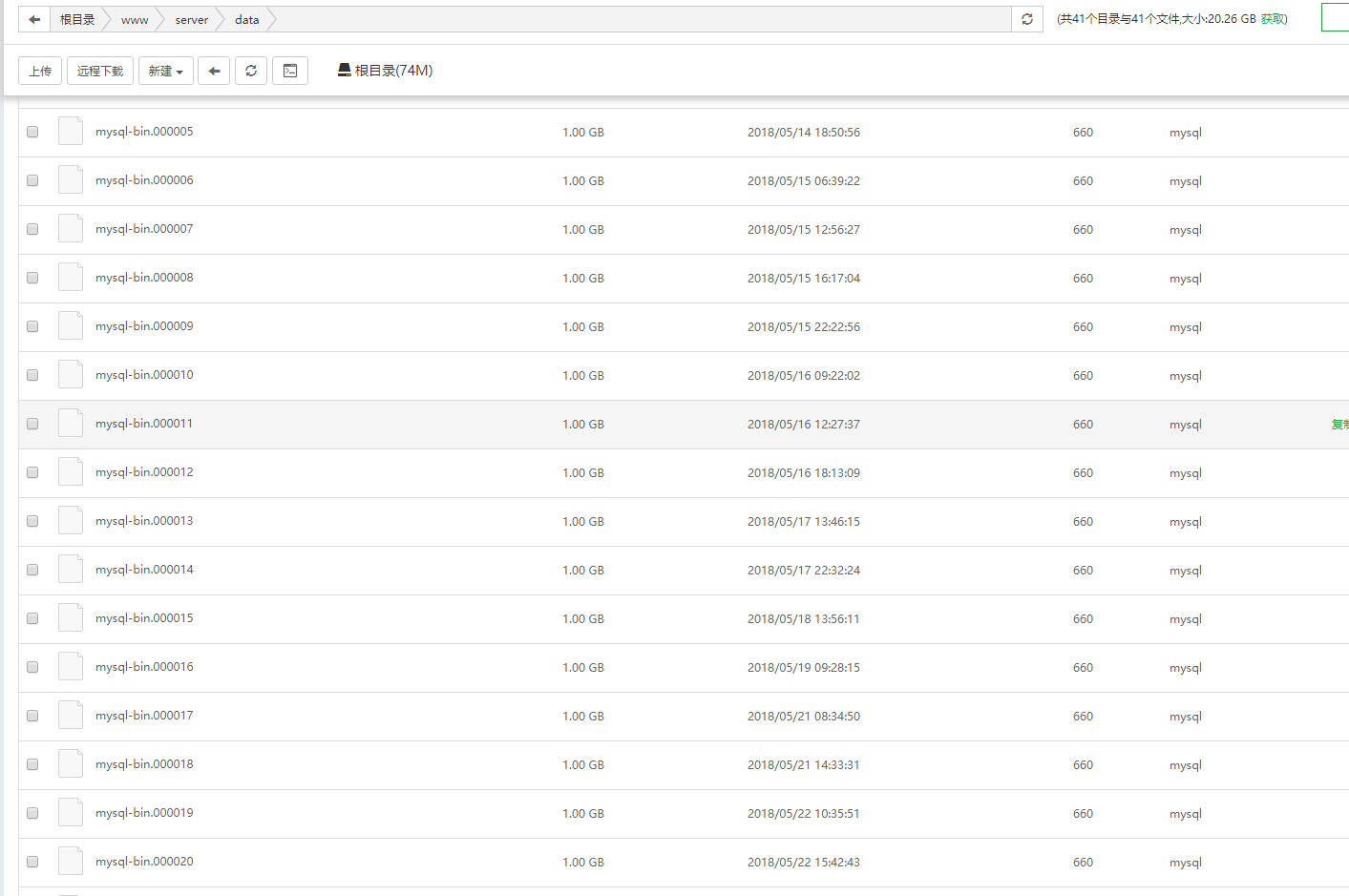Refresh the file list using the toolbar refresh button
1349x896 pixels.
(x=251, y=71)
